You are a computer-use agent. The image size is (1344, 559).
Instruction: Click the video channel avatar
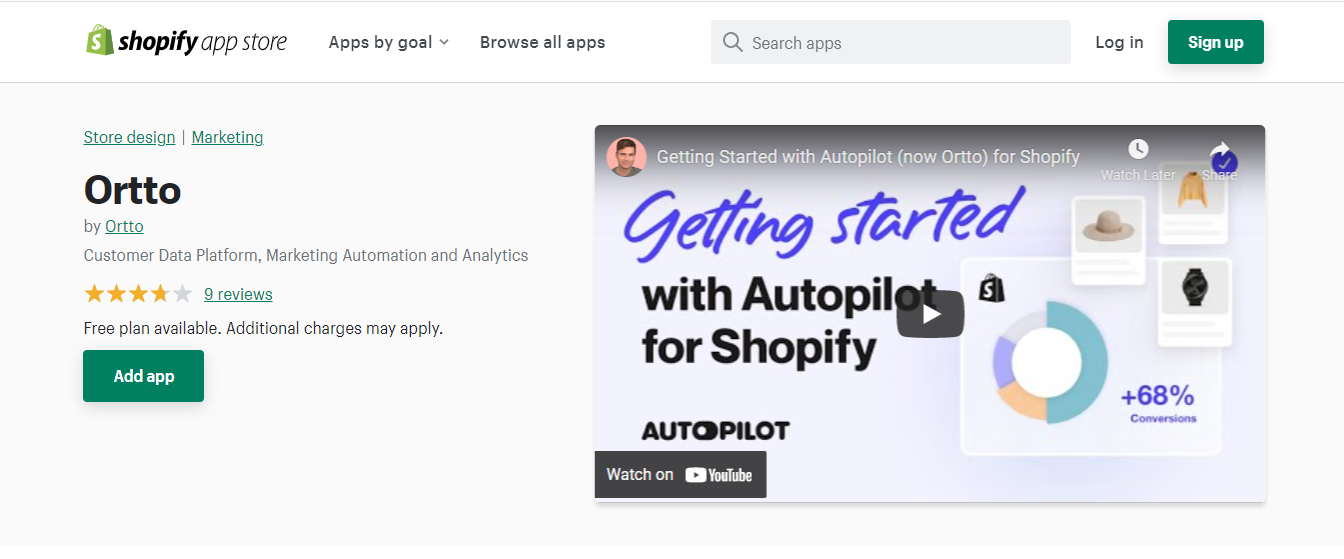pos(626,157)
